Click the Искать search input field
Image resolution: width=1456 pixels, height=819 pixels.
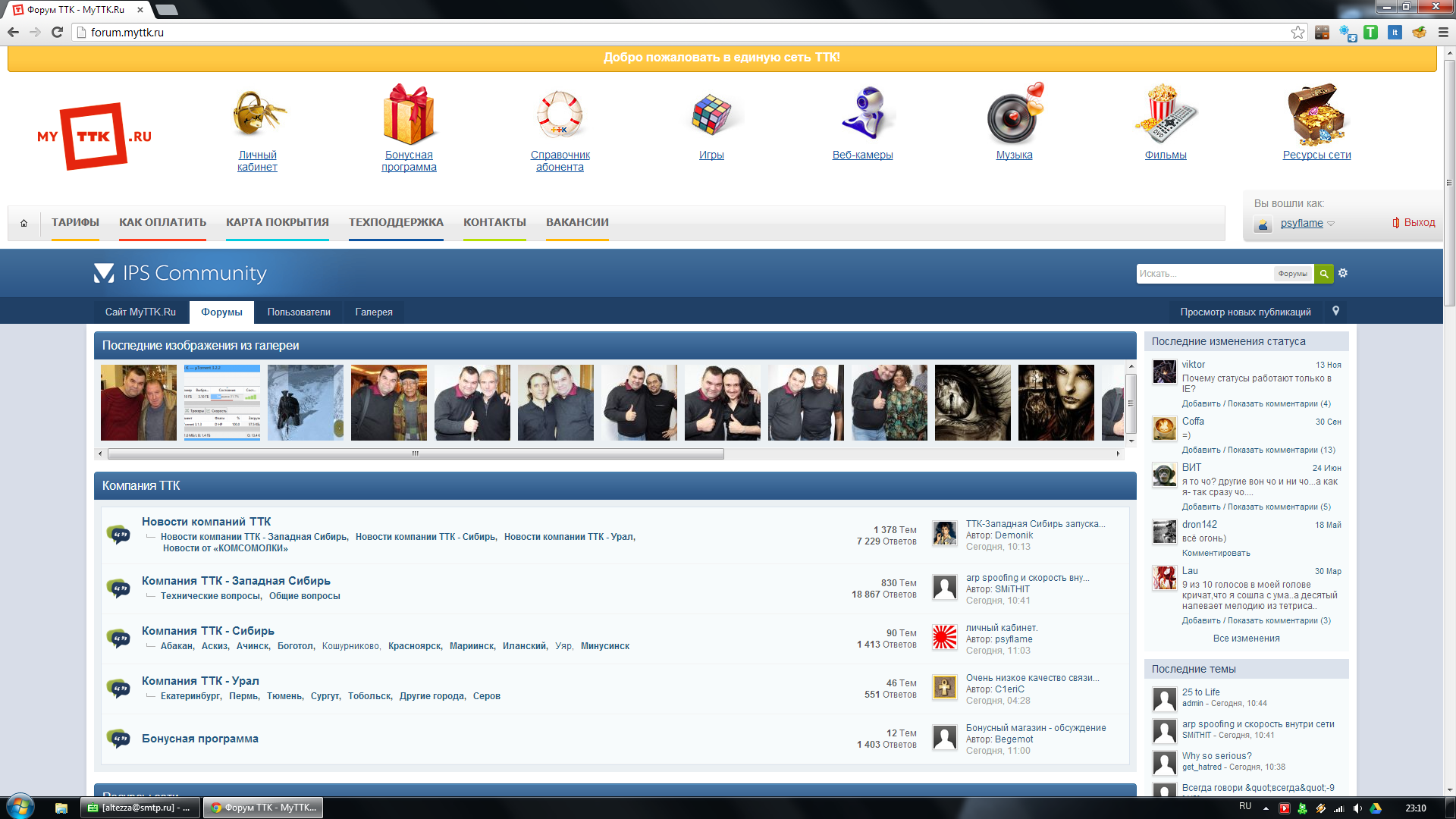pos(1205,274)
